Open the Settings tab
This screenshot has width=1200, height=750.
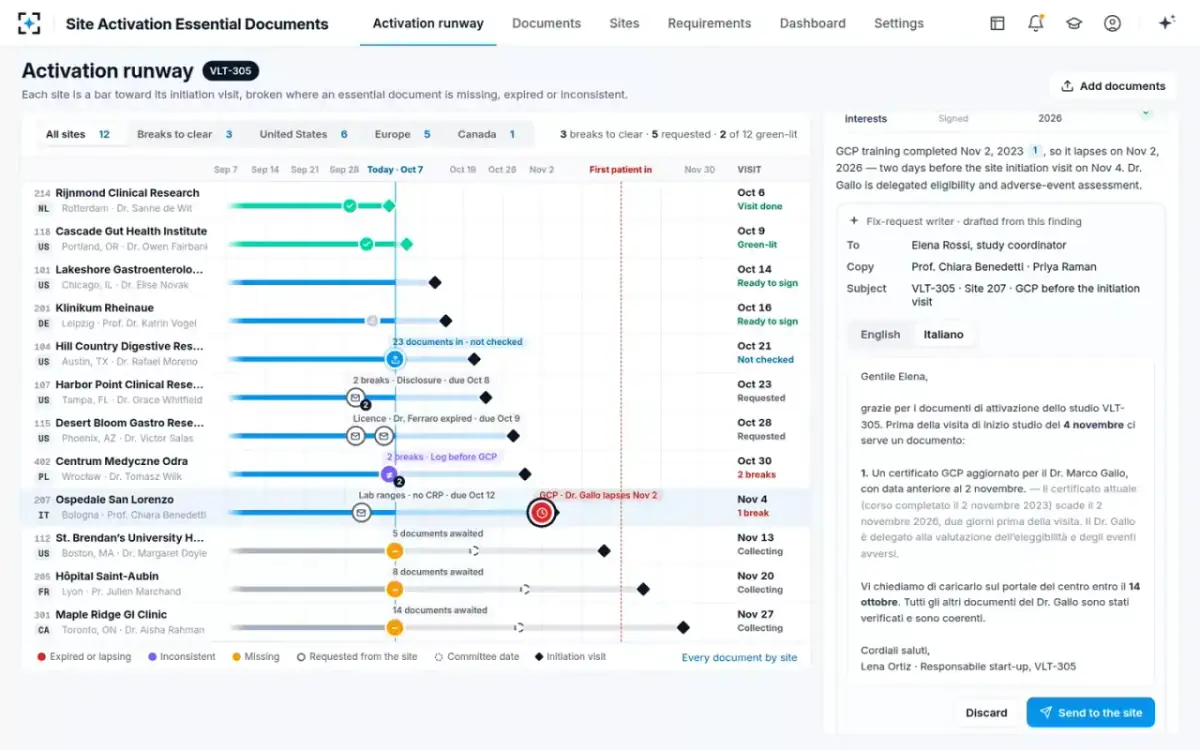pos(899,23)
